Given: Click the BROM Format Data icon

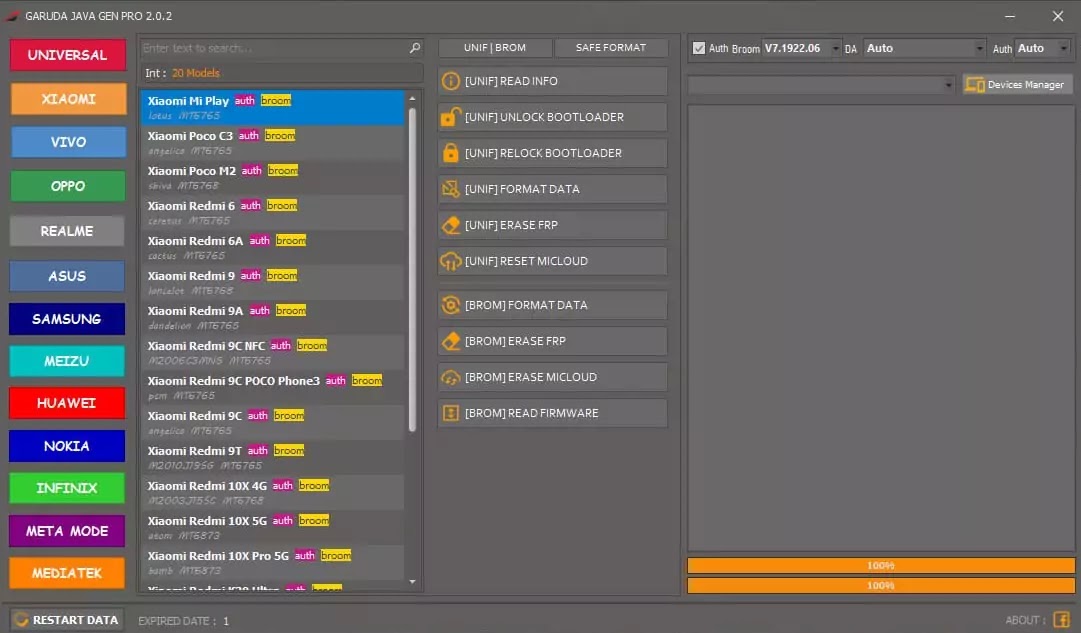Looking at the screenshot, I should click(x=450, y=305).
